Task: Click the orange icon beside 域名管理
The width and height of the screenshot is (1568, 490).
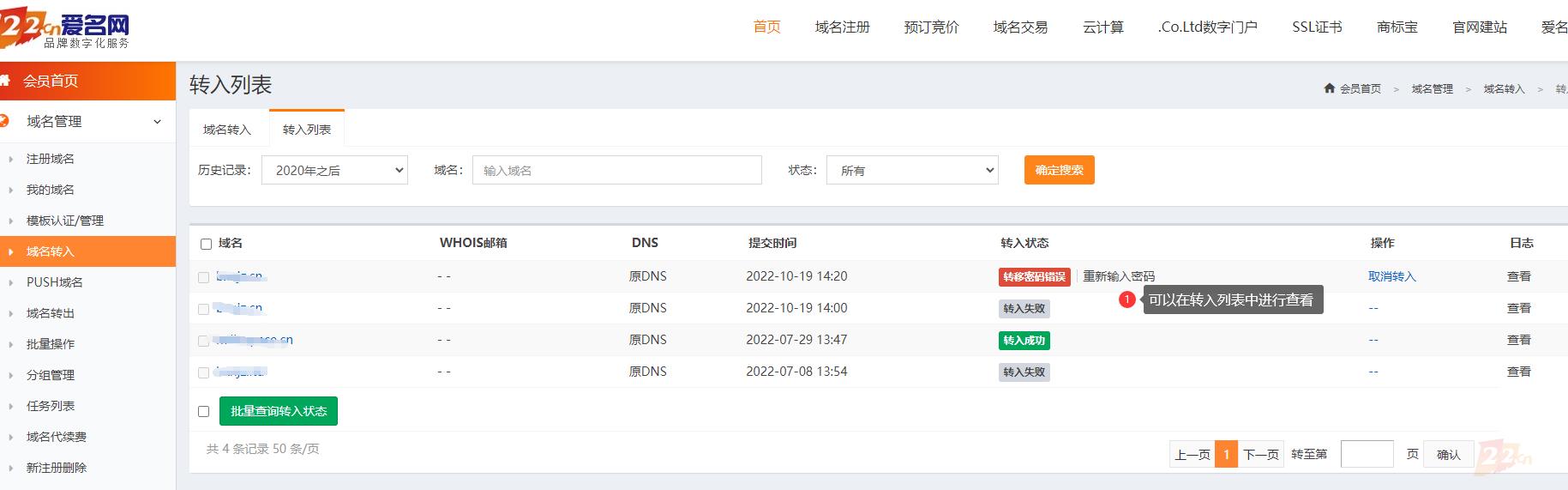Action: coord(5,121)
